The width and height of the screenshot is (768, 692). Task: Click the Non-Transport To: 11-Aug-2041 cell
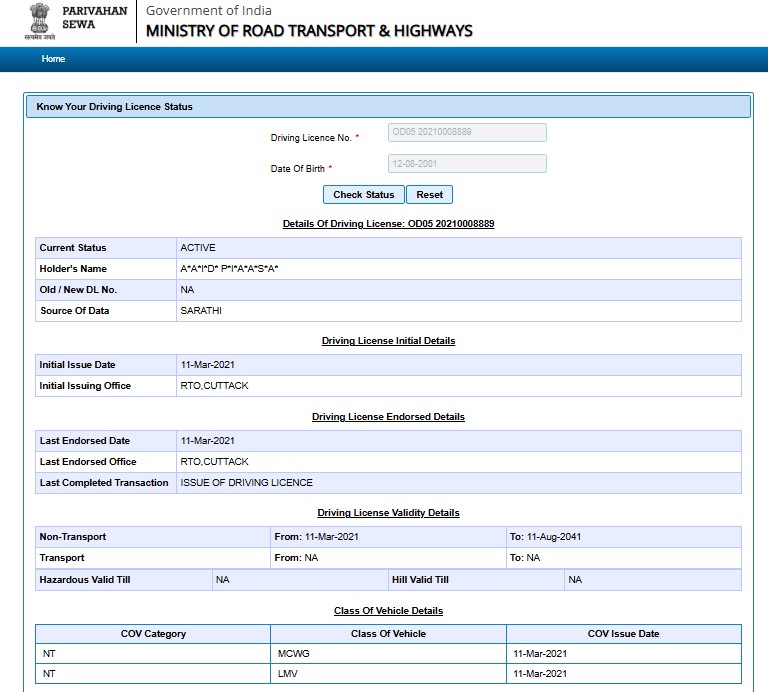point(545,537)
